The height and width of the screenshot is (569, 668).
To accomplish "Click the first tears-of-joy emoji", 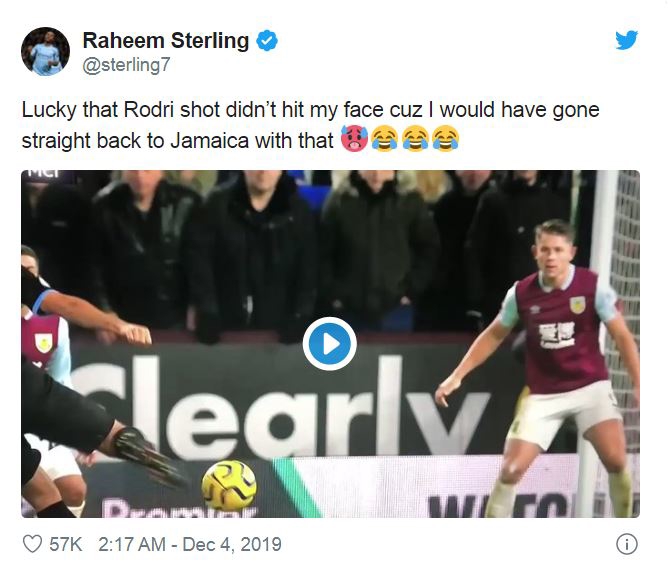I will tap(385, 140).
